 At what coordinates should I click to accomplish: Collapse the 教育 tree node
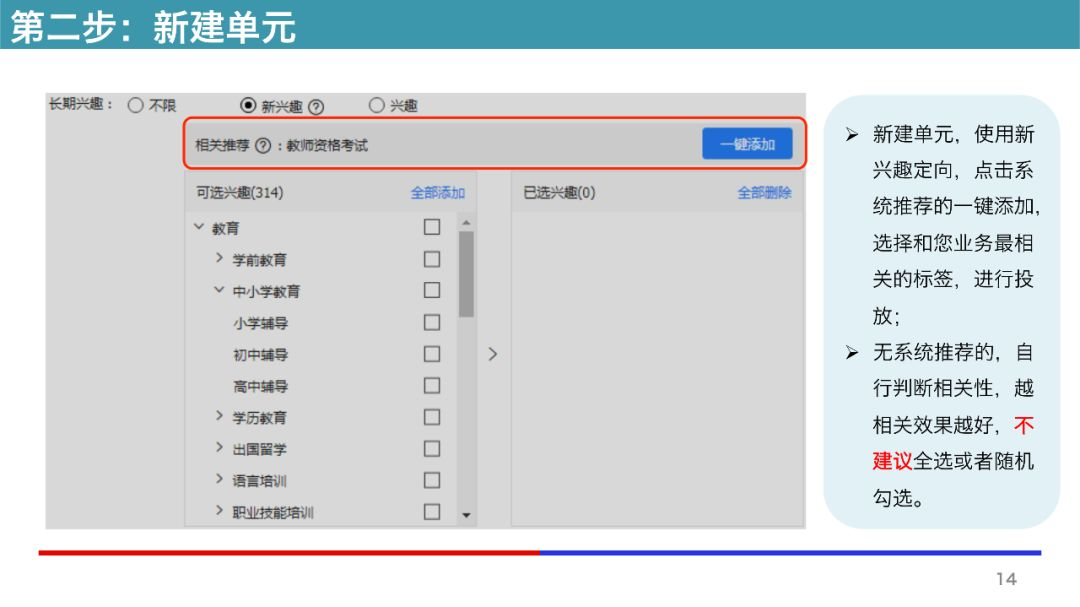(198, 227)
